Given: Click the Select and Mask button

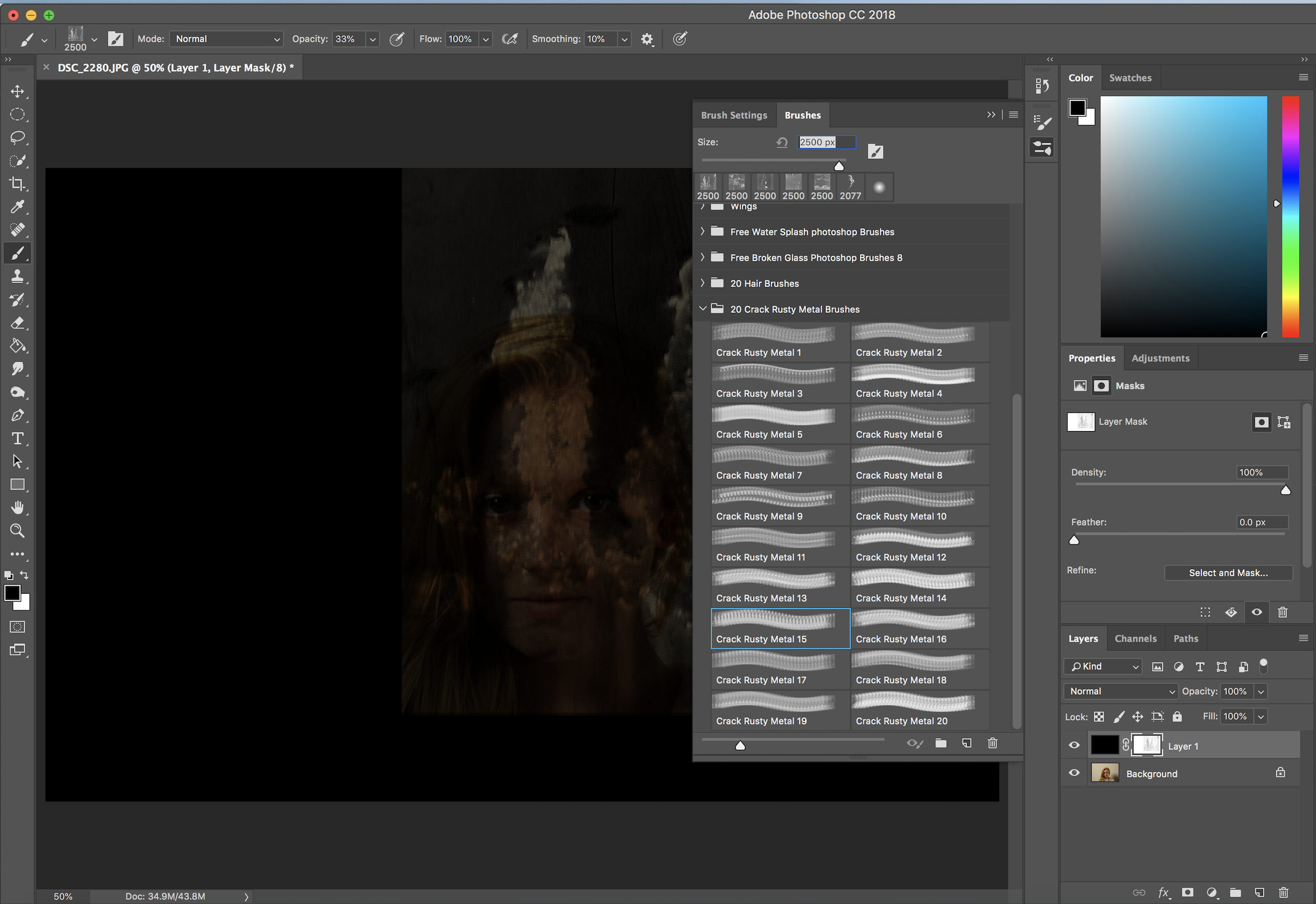Looking at the screenshot, I should point(1227,573).
